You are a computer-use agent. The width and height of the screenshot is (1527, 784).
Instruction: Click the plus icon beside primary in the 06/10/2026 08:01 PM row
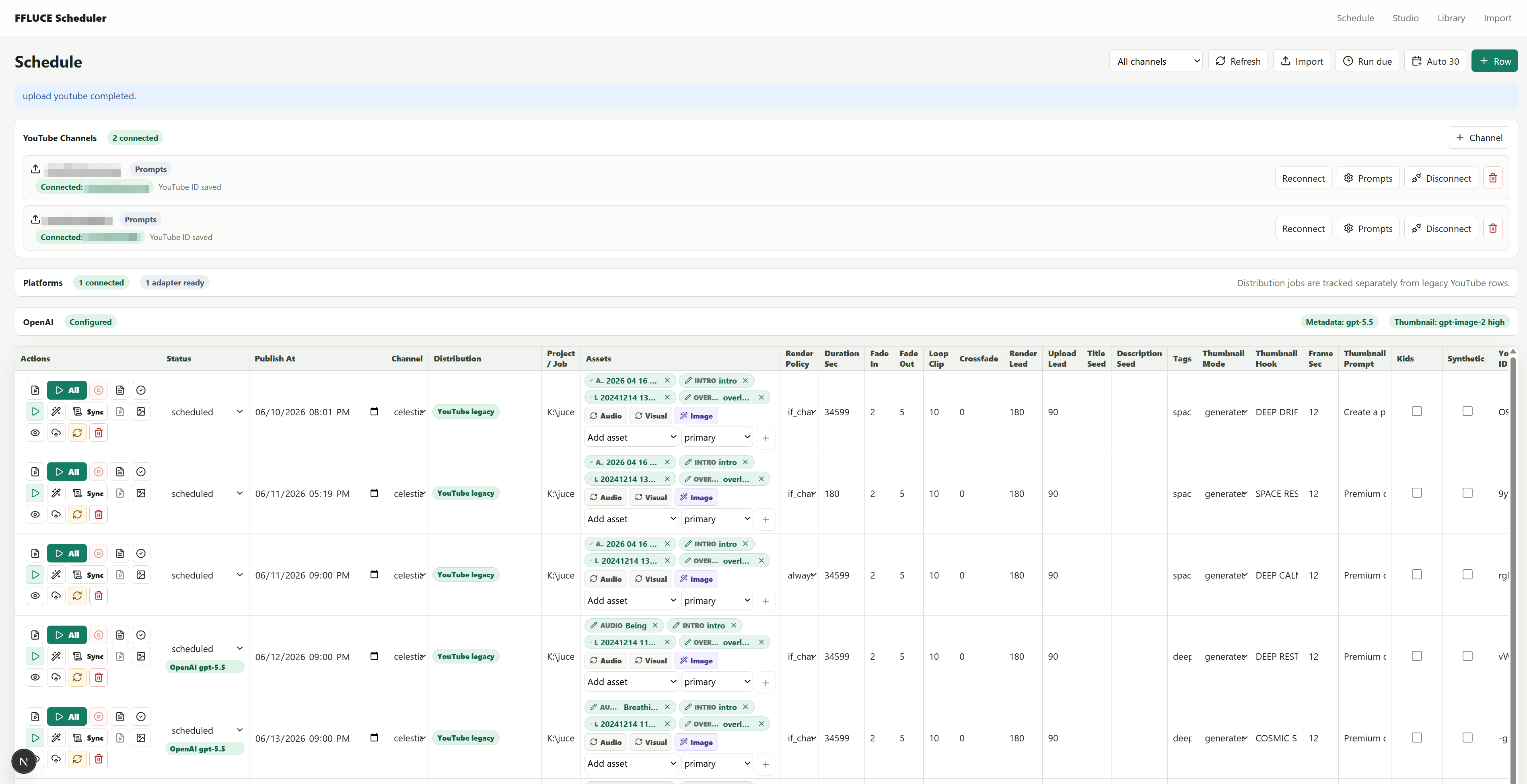[x=765, y=438]
